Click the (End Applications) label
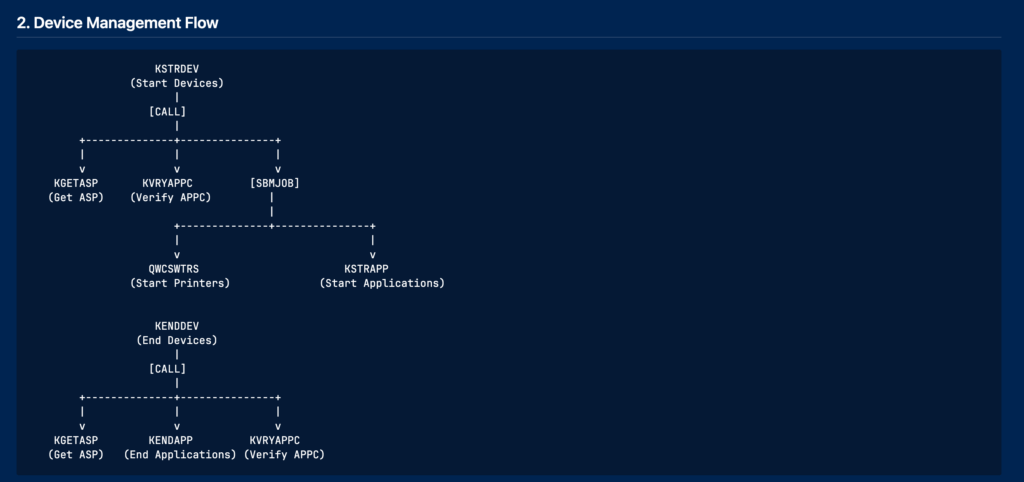This screenshot has width=1024, height=482. (x=180, y=455)
